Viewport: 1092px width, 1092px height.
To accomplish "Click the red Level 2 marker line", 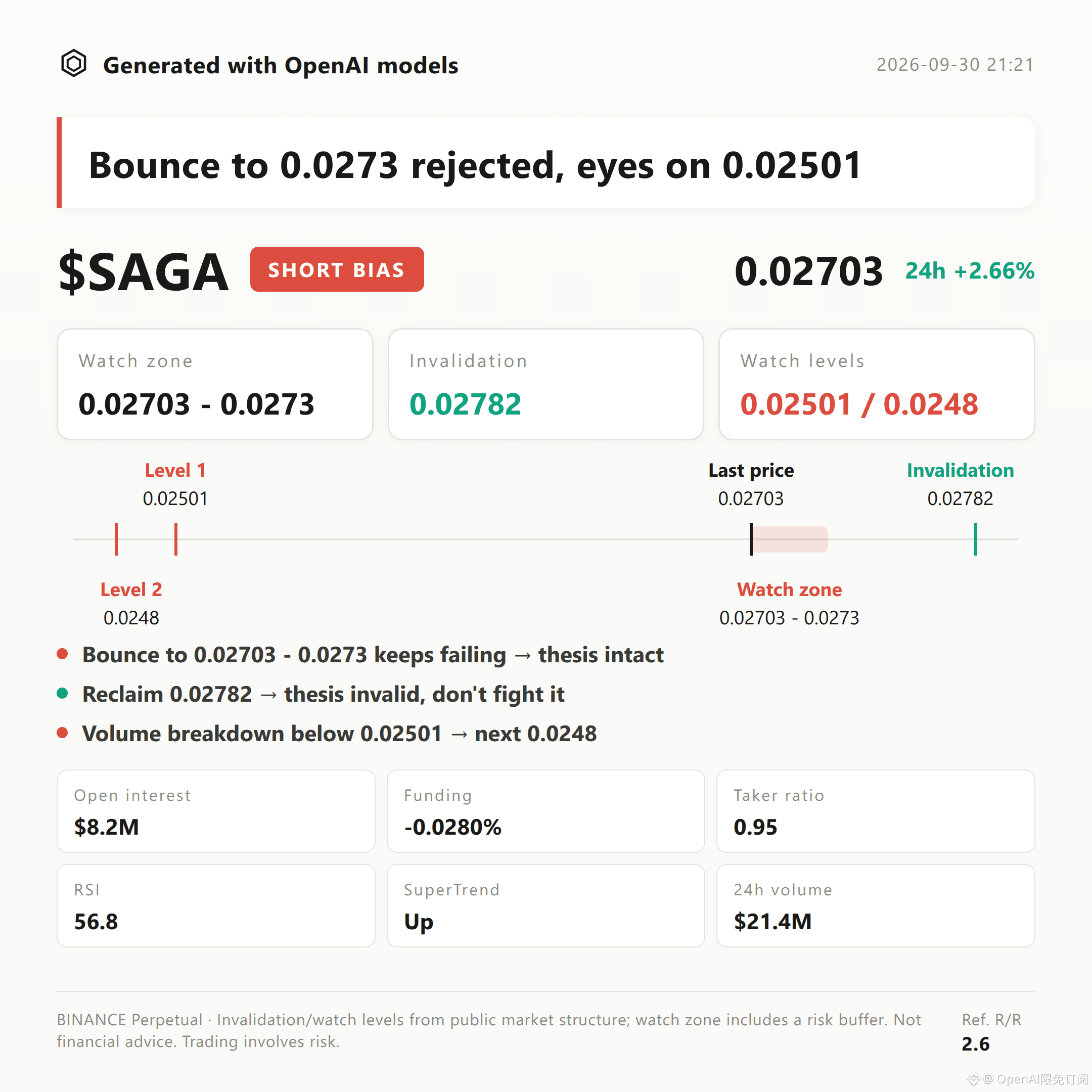I will [x=116, y=539].
